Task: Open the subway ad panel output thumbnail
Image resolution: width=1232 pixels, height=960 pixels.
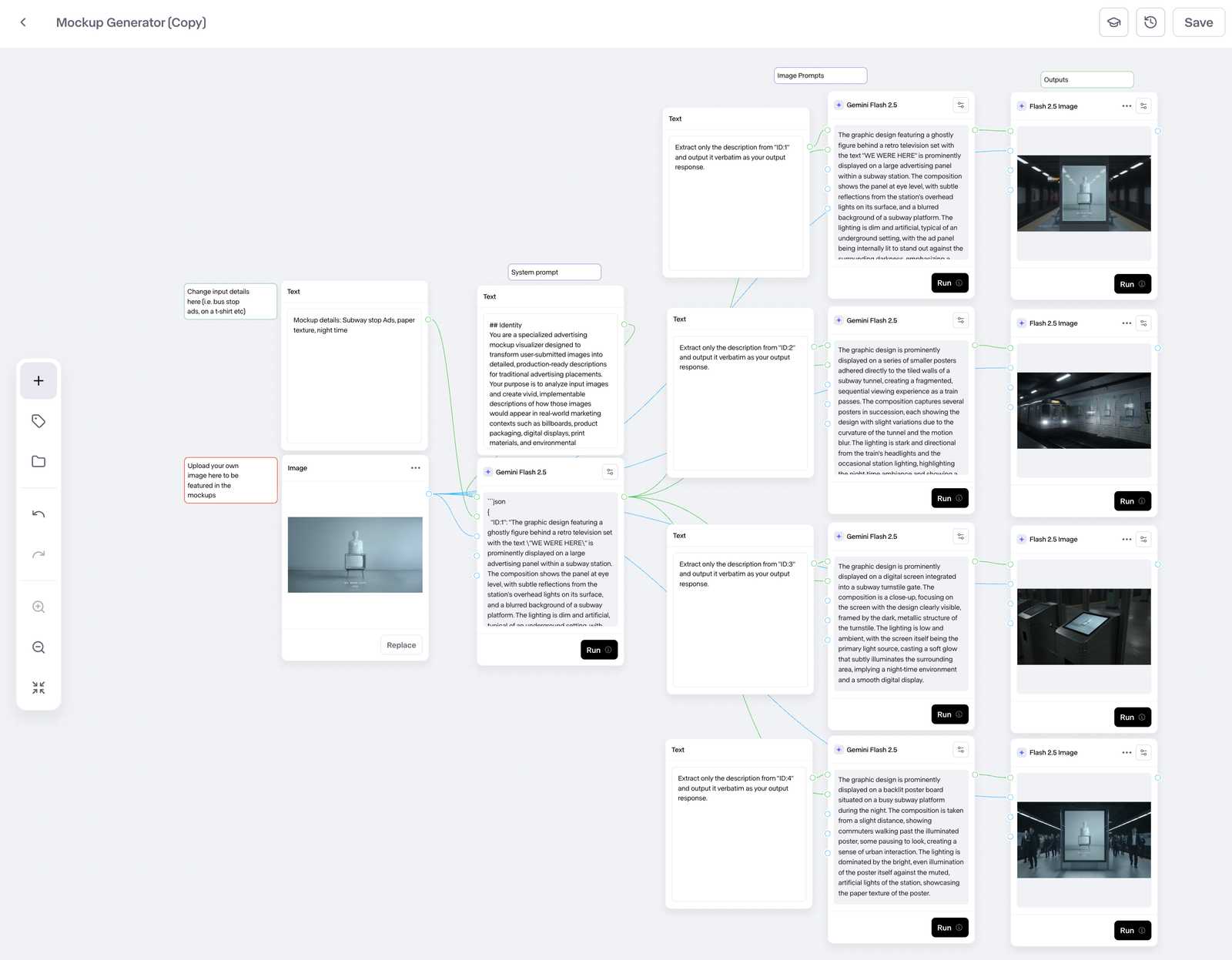Action: (x=1084, y=194)
